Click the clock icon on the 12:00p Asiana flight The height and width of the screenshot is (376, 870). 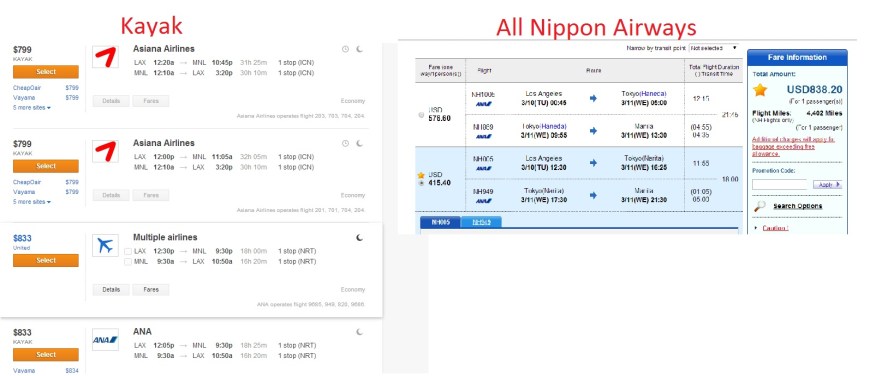tap(345, 143)
